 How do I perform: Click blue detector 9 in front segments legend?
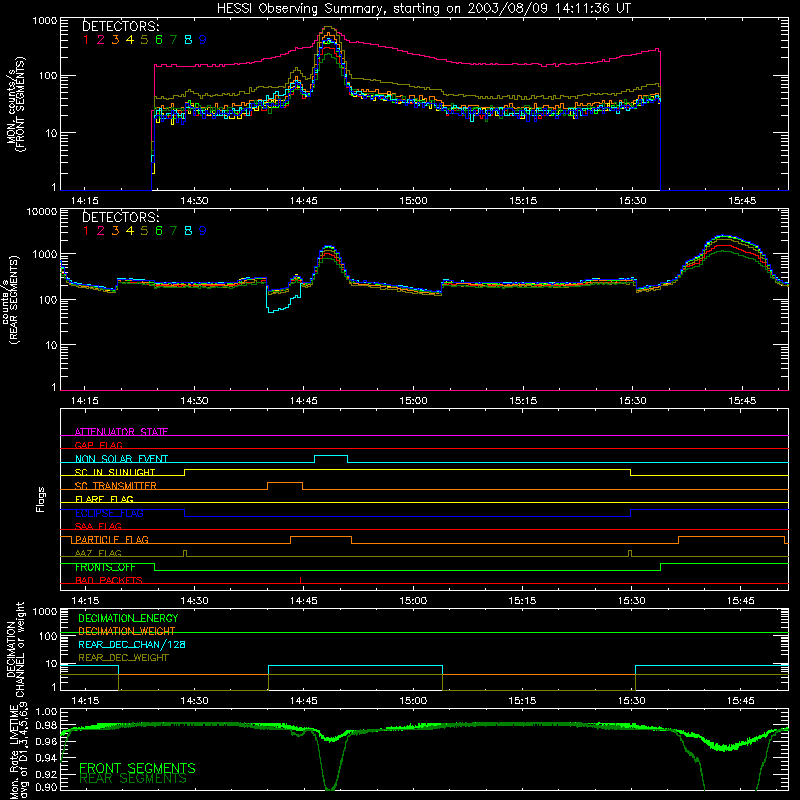click(203, 39)
